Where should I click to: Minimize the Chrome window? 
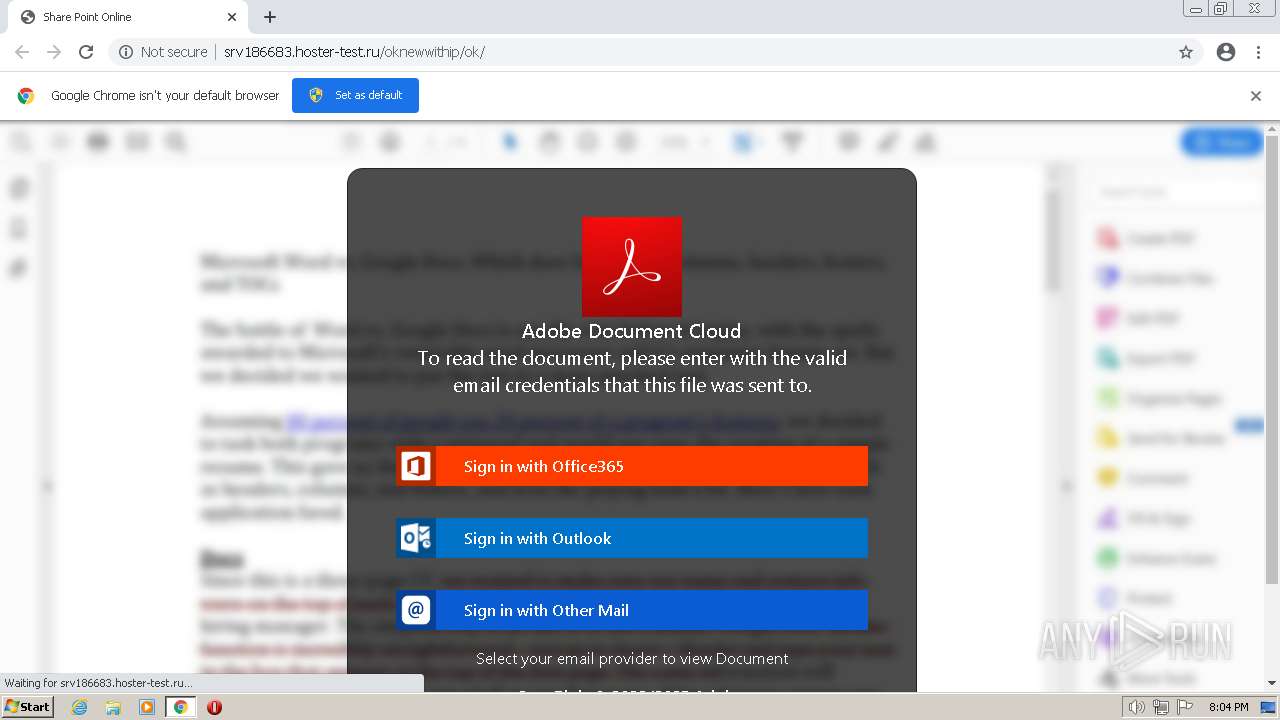click(x=1195, y=9)
